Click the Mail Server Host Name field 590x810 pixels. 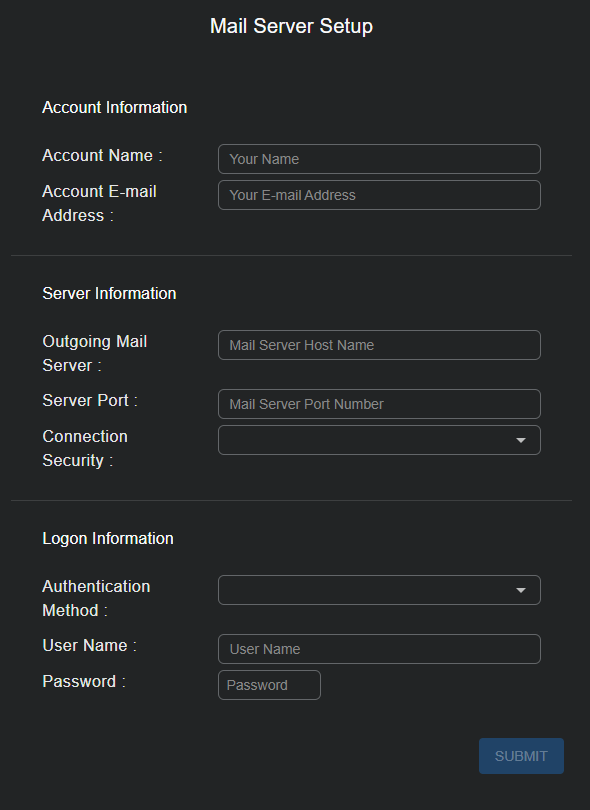coord(378,345)
